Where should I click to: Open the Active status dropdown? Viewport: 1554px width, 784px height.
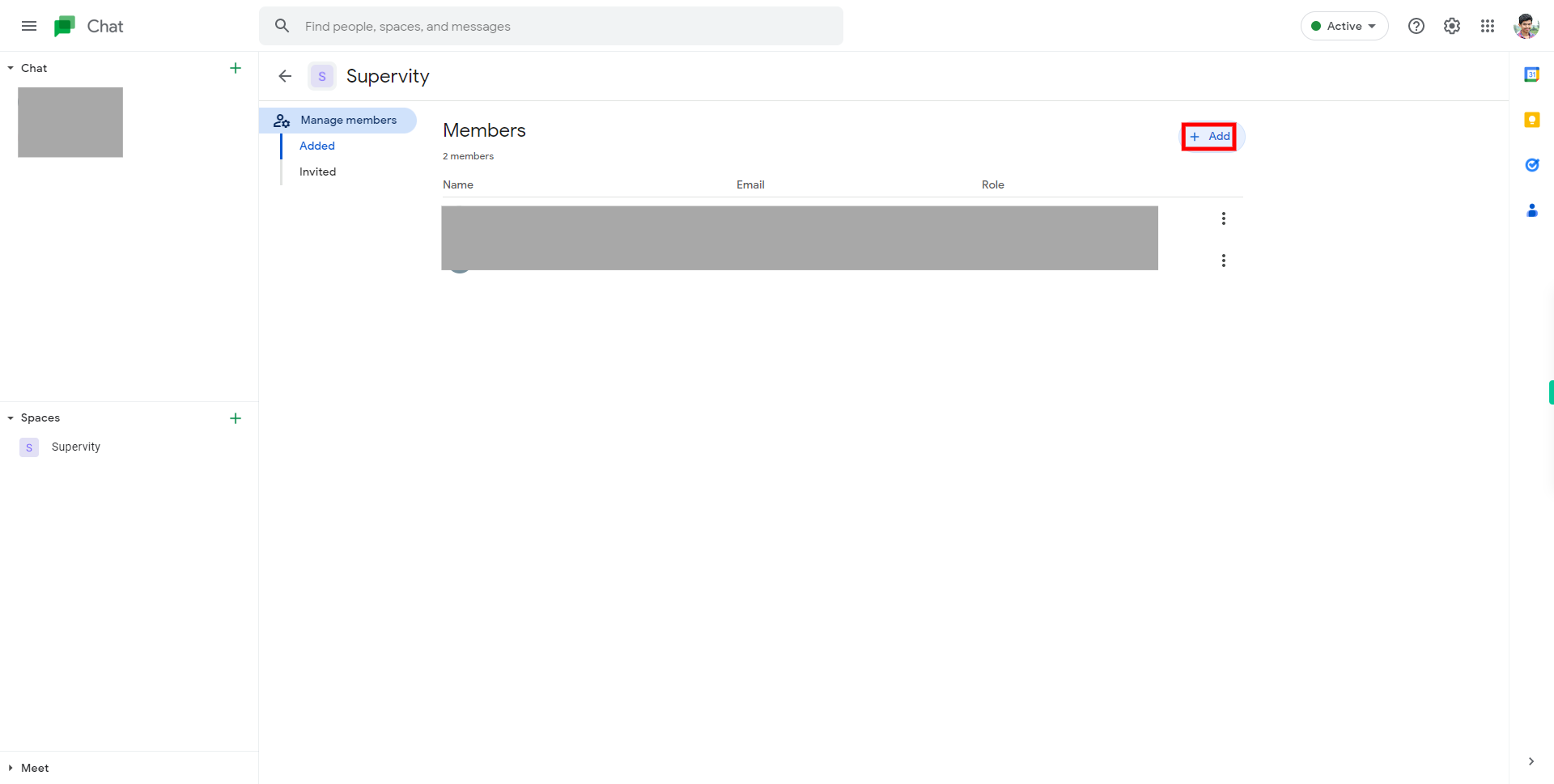pyautogui.click(x=1344, y=26)
